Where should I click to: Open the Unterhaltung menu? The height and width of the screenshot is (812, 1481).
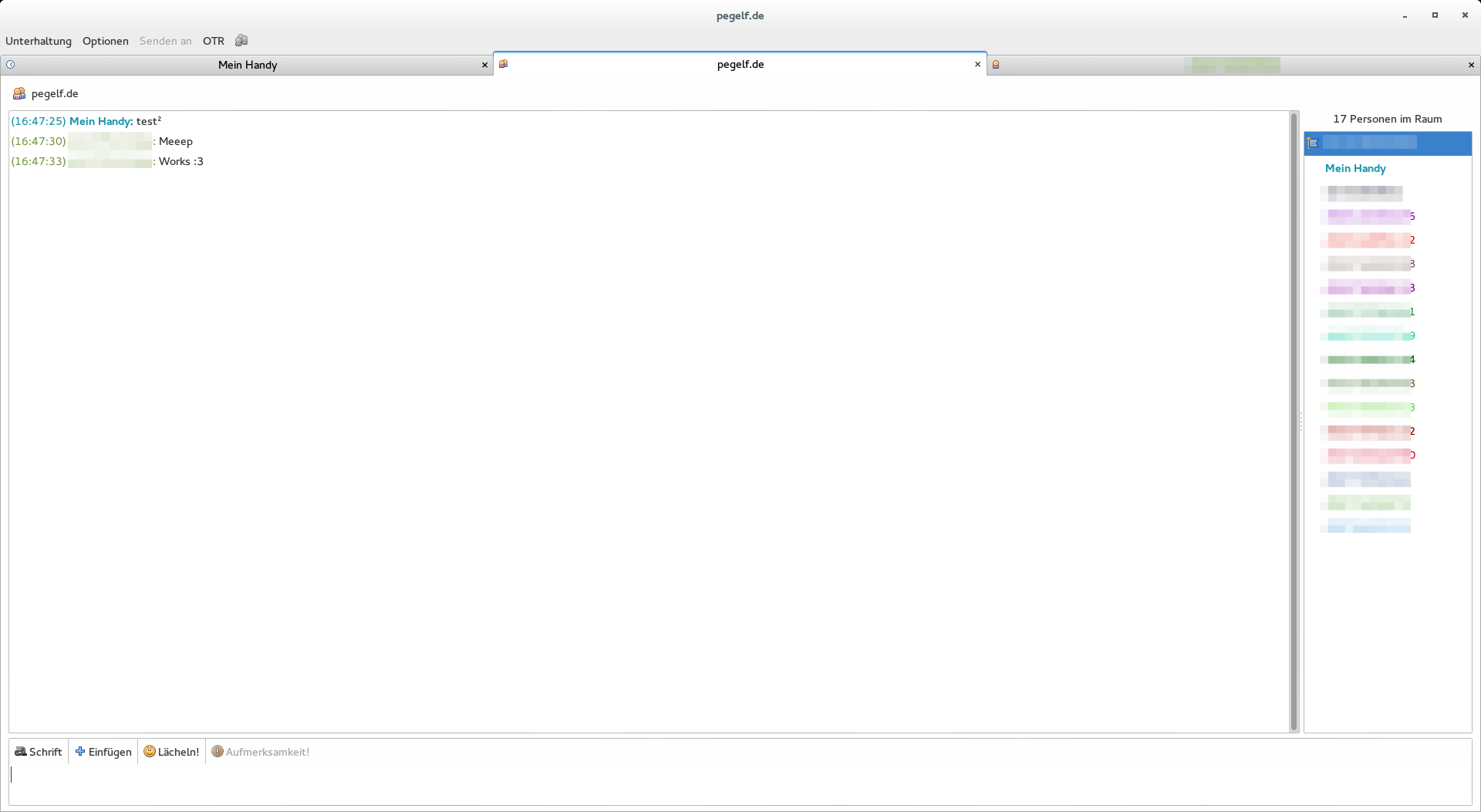[x=39, y=41]
